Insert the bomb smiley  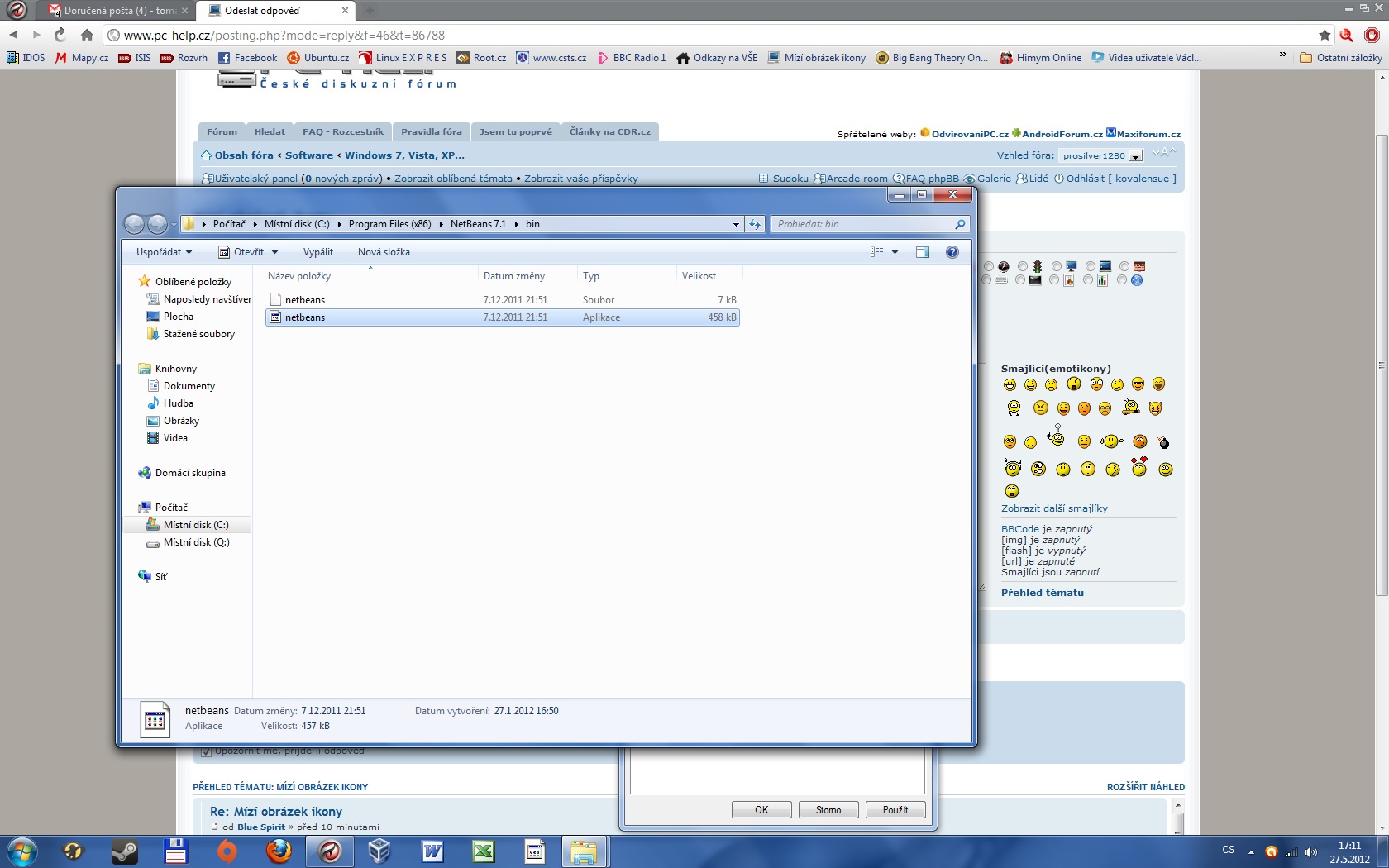point(1164,442)
